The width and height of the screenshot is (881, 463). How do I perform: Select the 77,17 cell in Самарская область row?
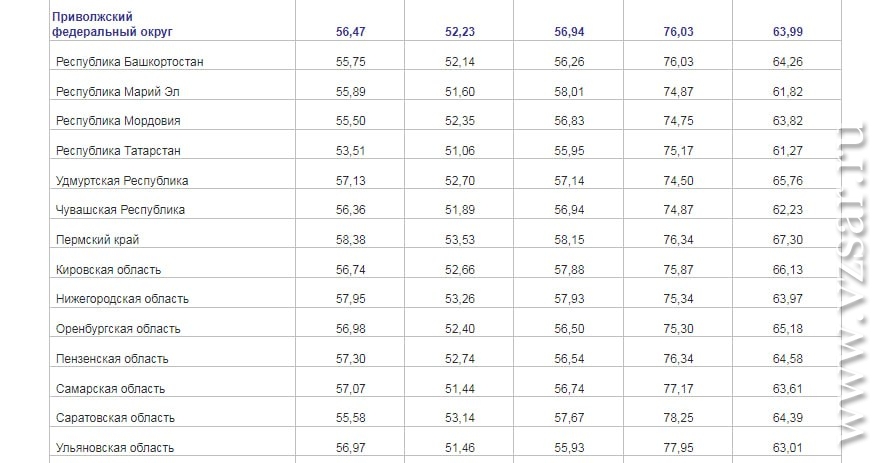(678, 388)
